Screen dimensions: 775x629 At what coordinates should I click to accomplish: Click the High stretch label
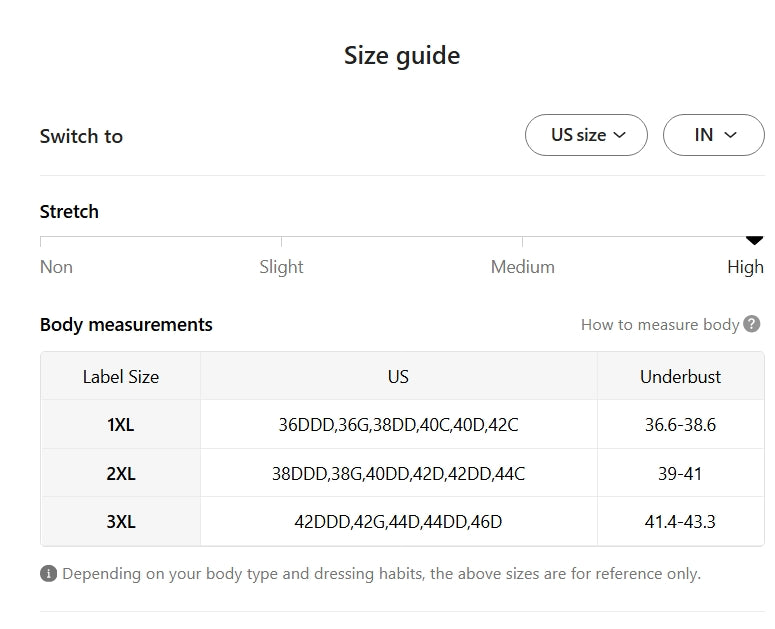[745, 267]
